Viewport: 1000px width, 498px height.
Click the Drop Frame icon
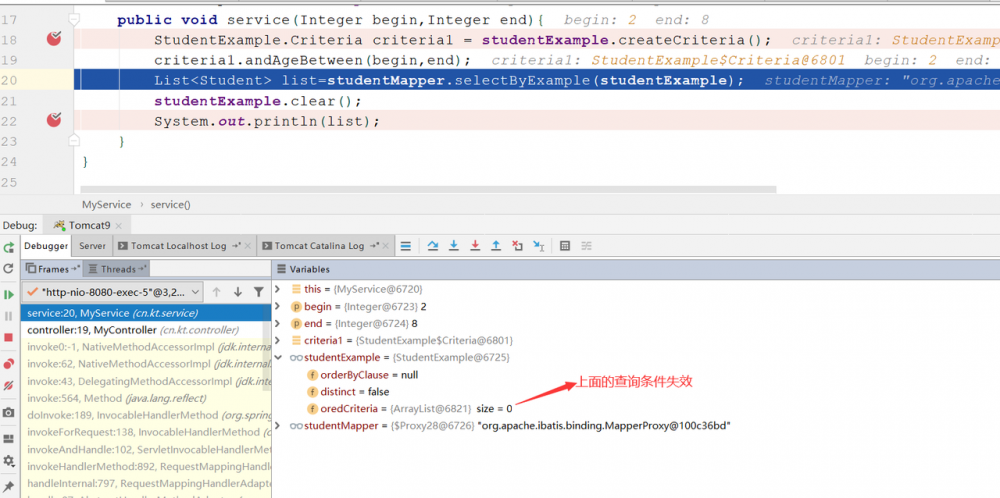pos(517,245)
